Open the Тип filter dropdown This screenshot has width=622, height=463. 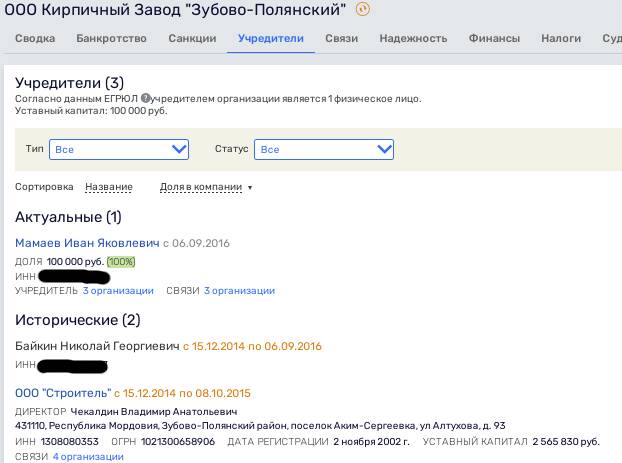click(x=119, y=150)
